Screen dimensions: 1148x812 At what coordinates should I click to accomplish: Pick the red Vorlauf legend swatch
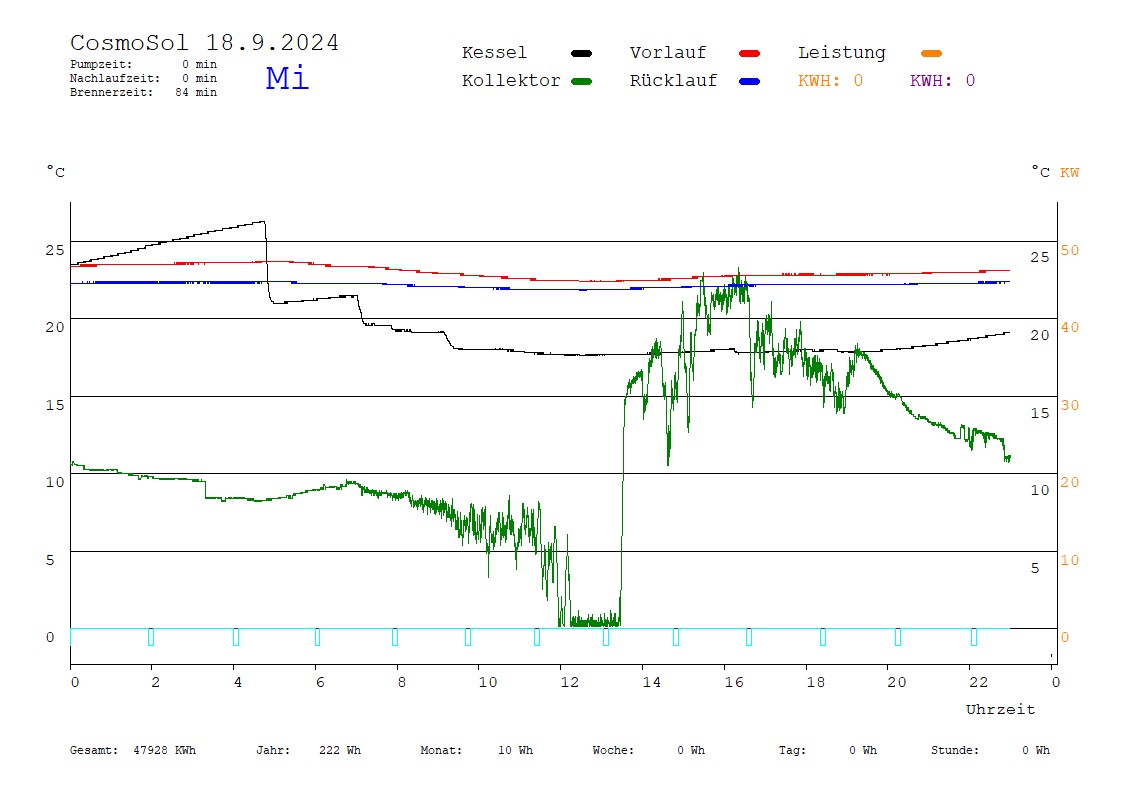pos(750,53)
